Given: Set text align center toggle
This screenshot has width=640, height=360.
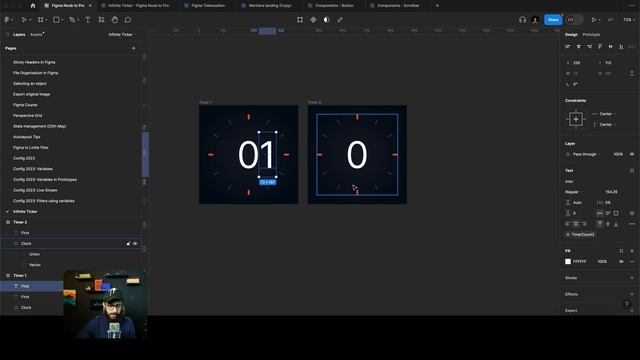Looking at the screenshot, I should pyautogui.click(x=576, y=224).
